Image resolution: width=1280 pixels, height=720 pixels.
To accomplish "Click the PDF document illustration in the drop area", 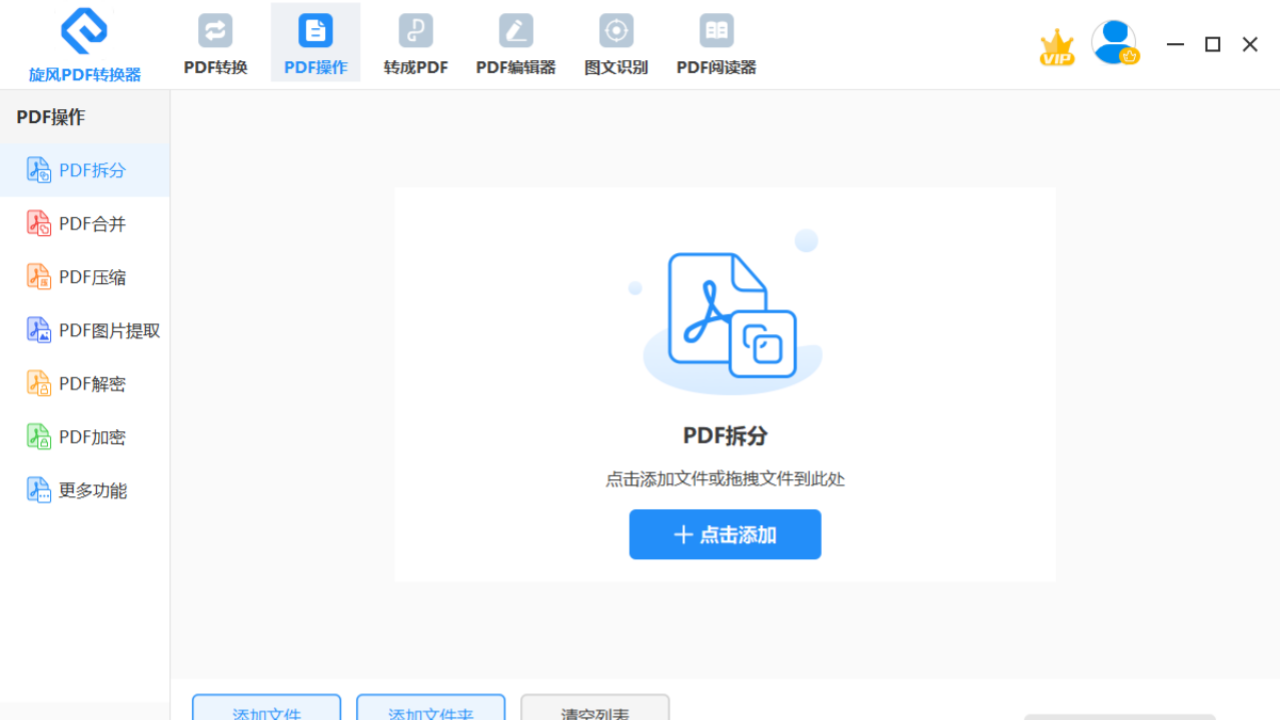I will point(725,315).
